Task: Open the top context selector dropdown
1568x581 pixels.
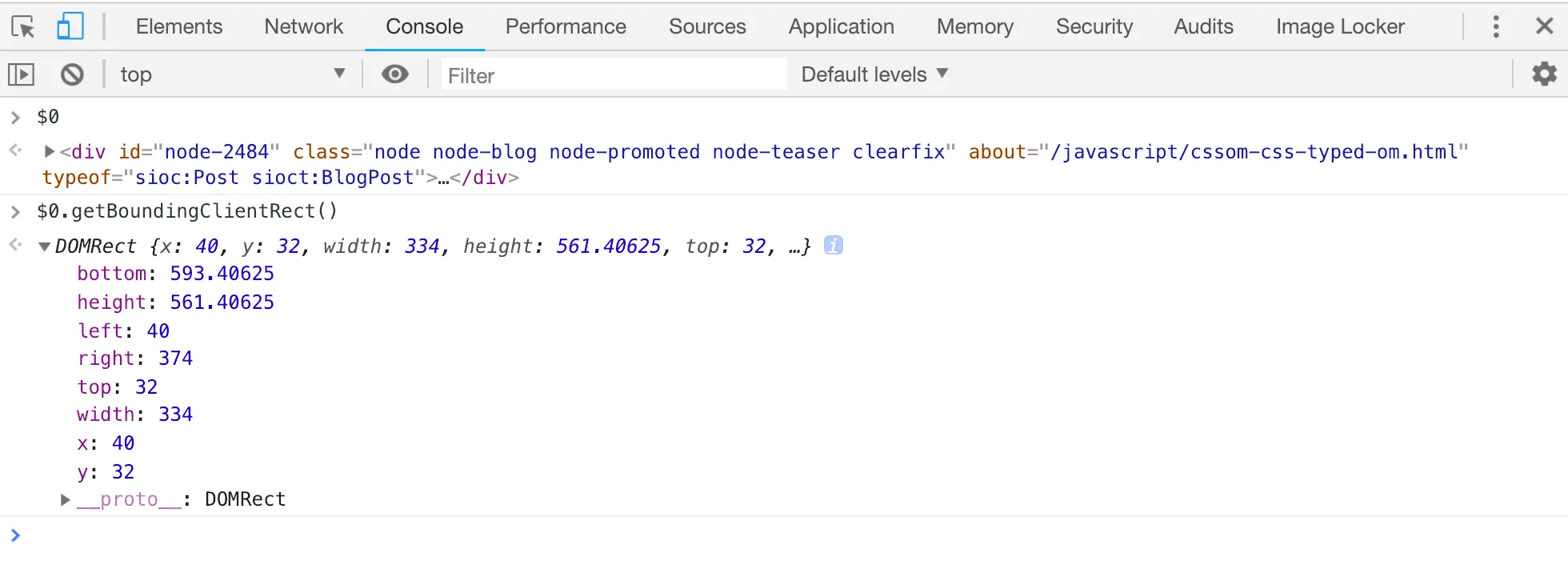Action: 232,74
